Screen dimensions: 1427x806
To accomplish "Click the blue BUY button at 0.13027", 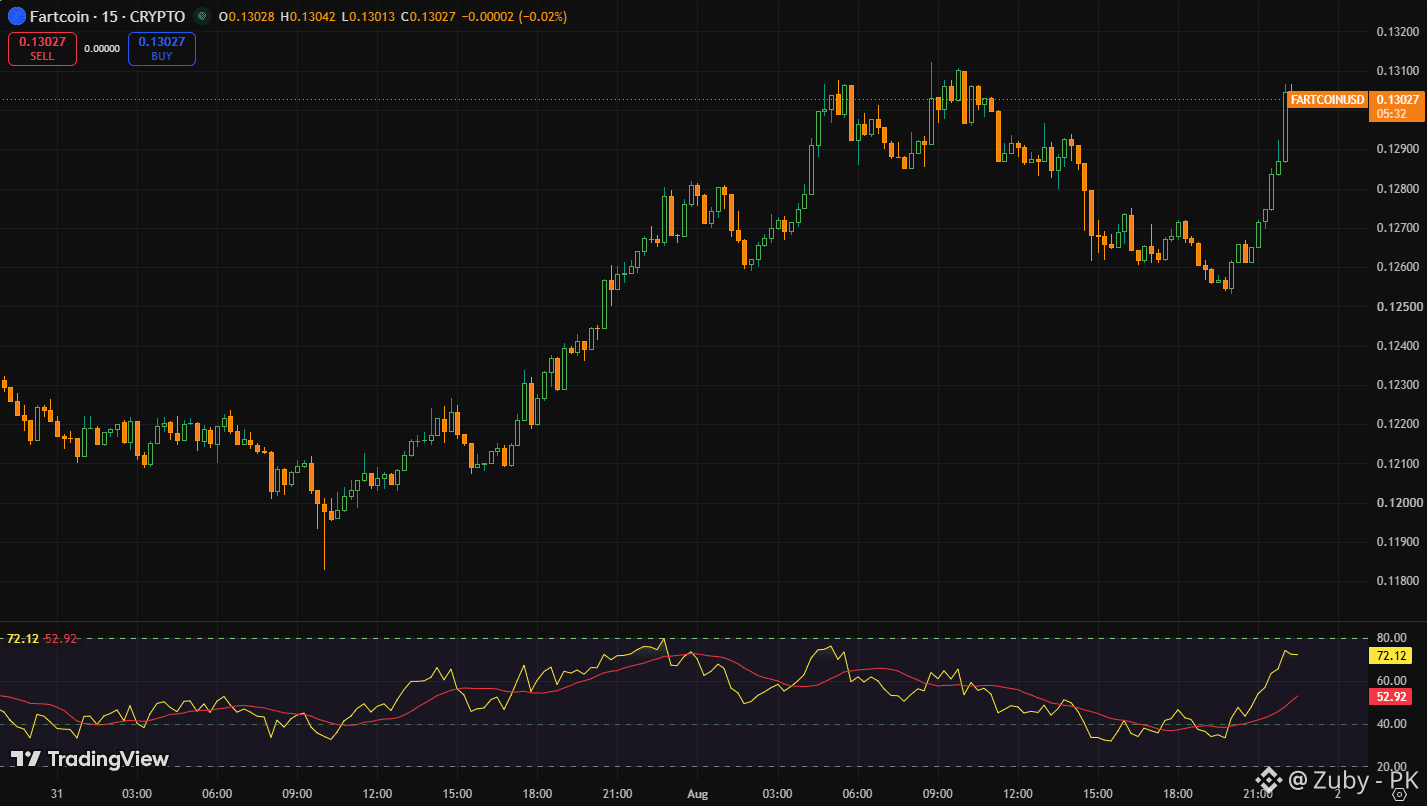I will (x=161, y=49).
